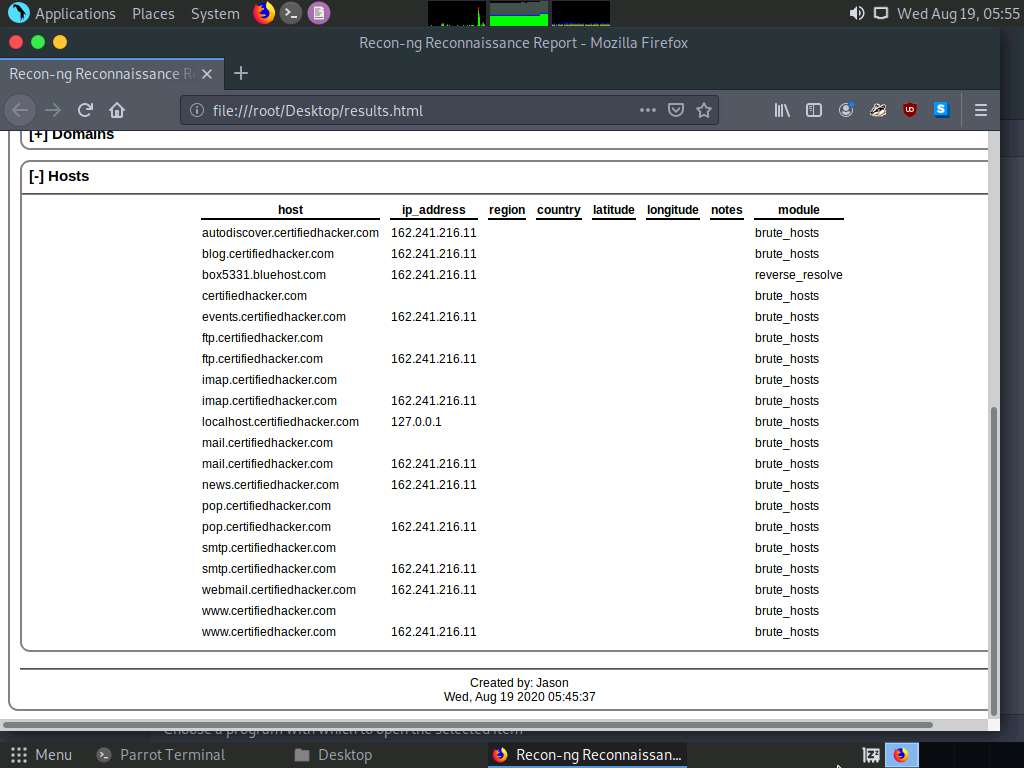The image size is (1024, 768).
Task: Open the bottom panel Menu button
Action: 41,755
